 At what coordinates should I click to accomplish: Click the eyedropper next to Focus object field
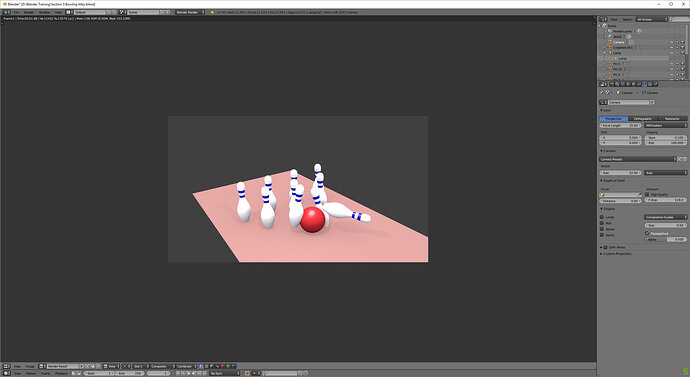click(640, 194)
